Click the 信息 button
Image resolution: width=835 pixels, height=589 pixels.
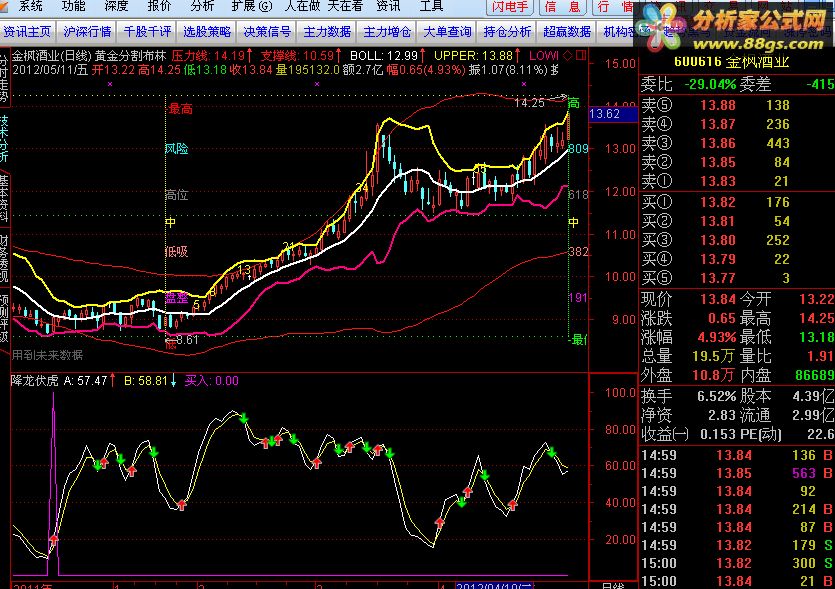pyautogui.click(x=563, y=7)
